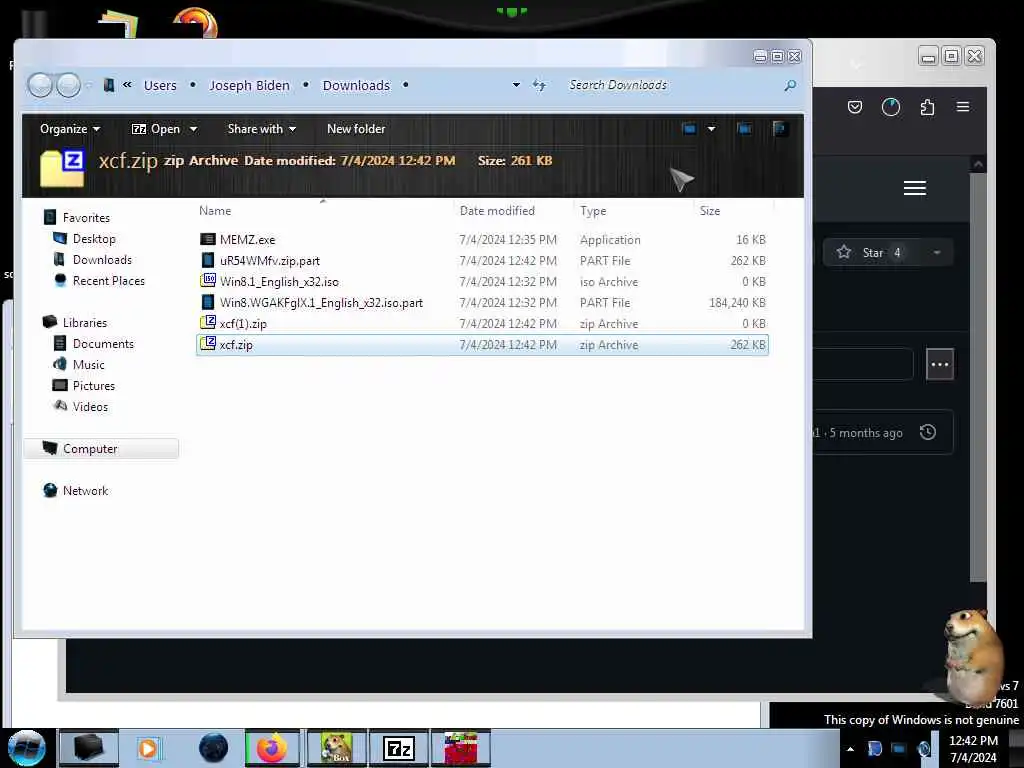The width and height of the screenshot is (1024, 768).
Task: Create a New folder
Action: [x=356, y=129]
